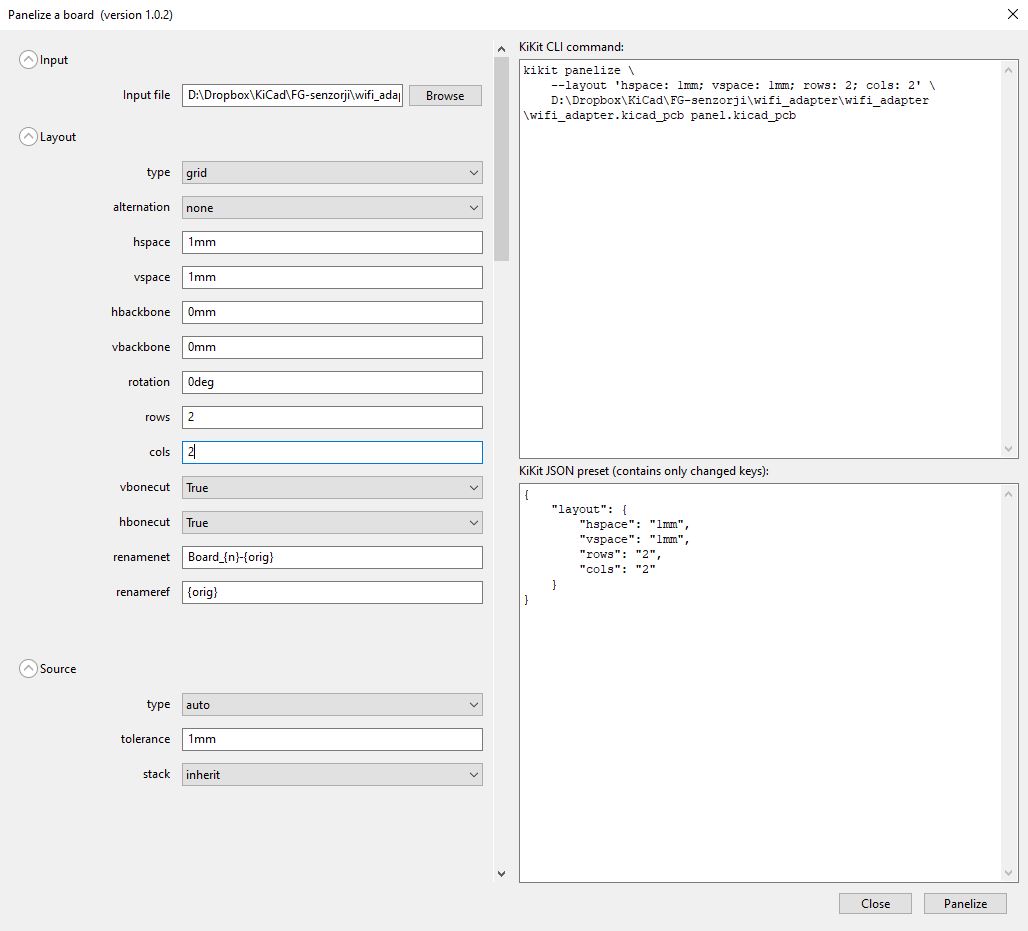Click the JSON preset box scroll down arrow
Image resolution: width=1028 pixels, height=931 pixels.
(x=1008, y=873)
